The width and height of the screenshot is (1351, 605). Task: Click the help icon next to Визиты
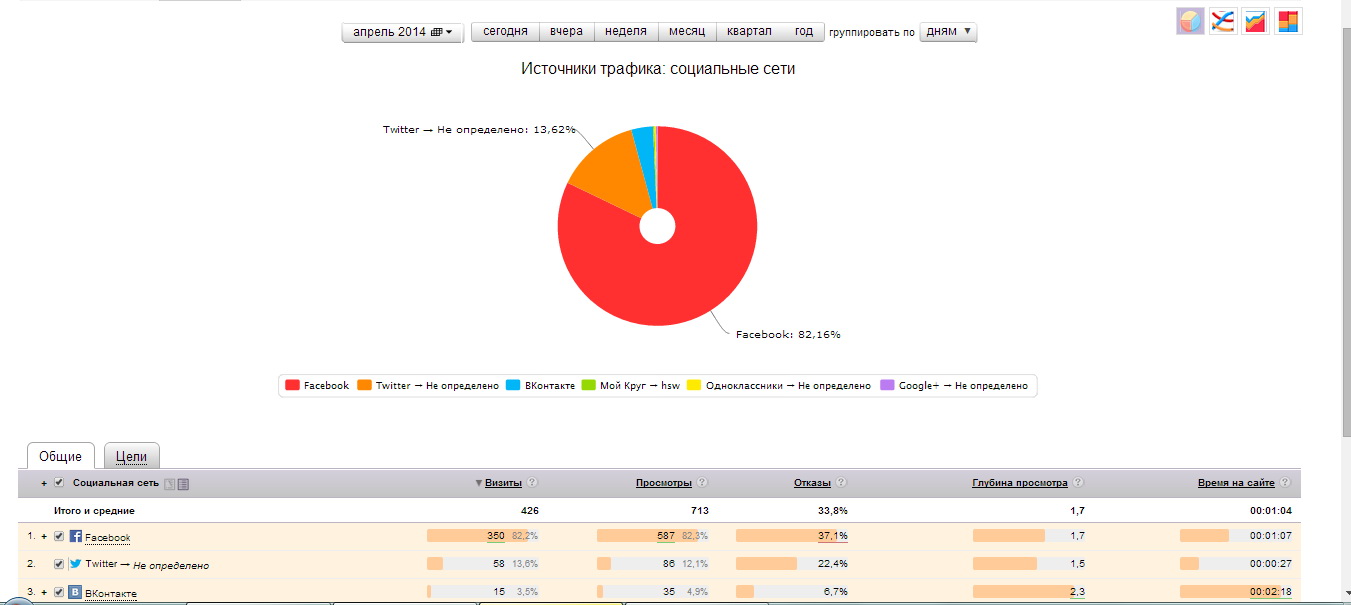tap(532, 483)
